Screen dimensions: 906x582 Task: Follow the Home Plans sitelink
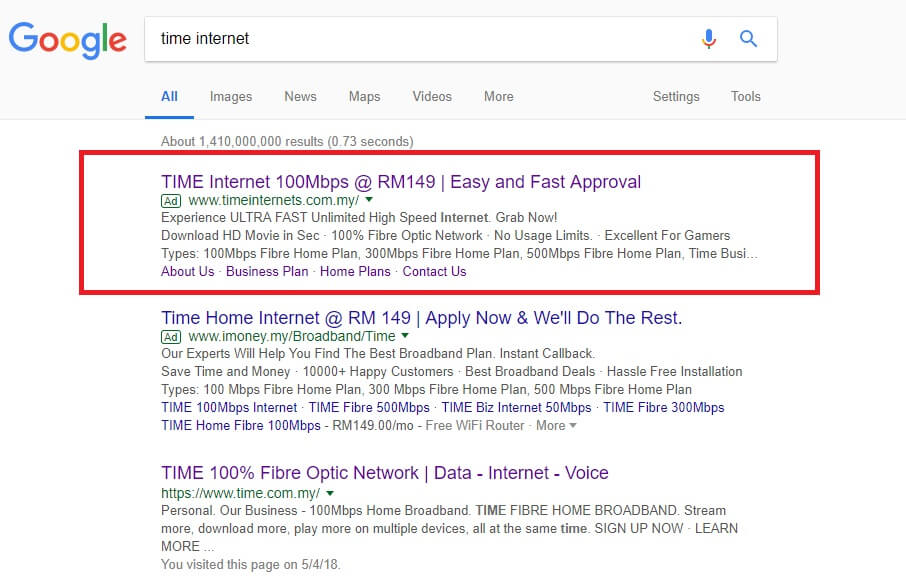point(355,271)
